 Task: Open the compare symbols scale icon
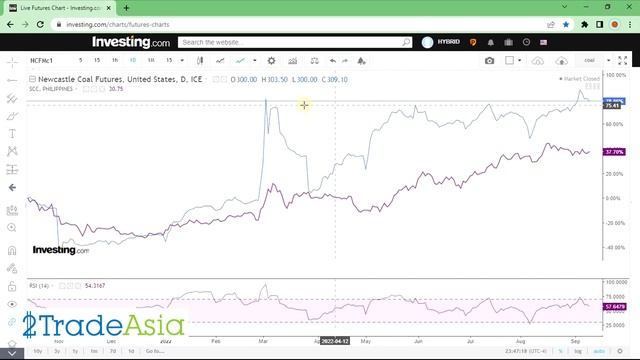pos(314,61)
